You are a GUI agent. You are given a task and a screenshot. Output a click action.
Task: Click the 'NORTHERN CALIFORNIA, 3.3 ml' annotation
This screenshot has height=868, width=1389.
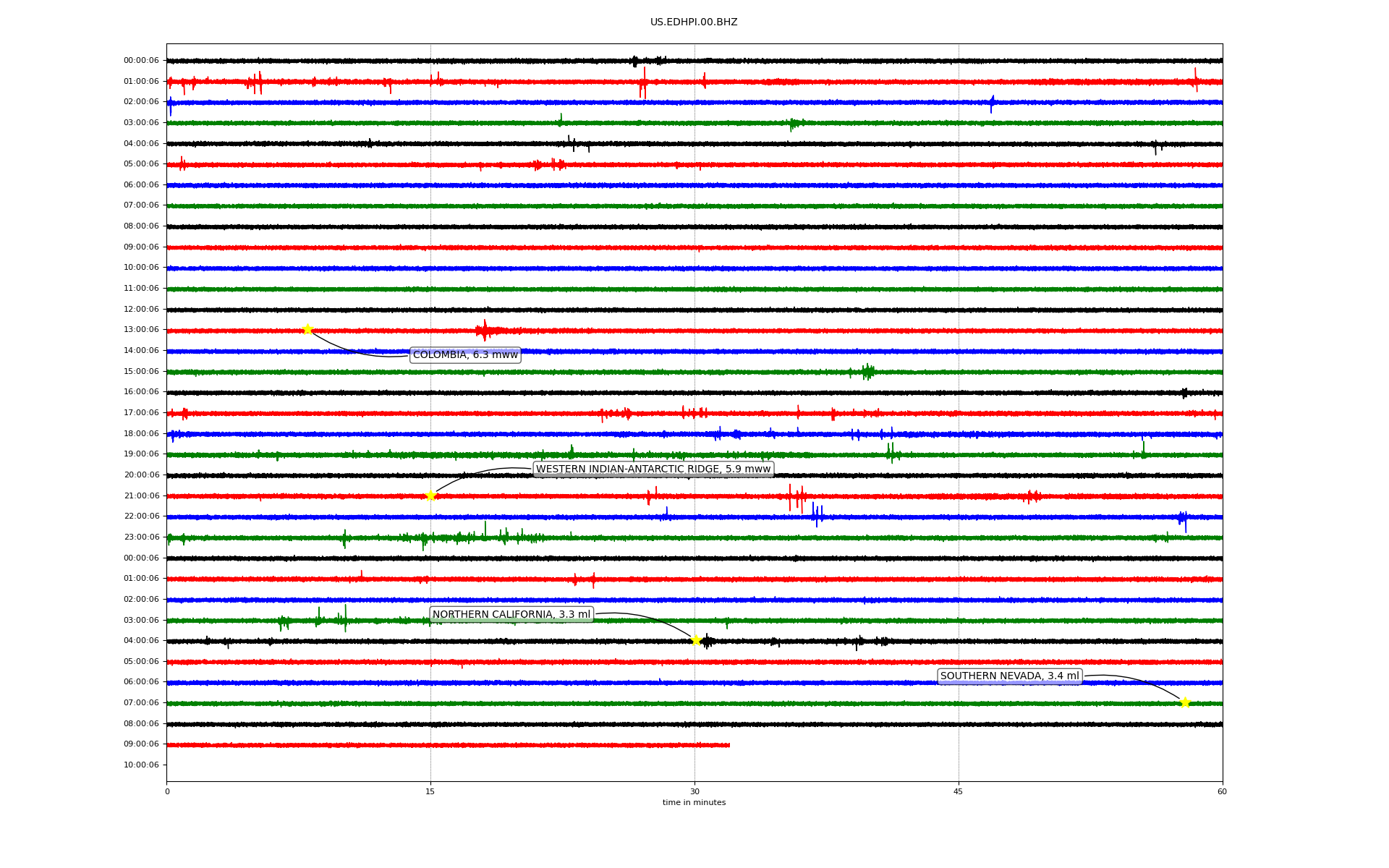pos(511,615)
